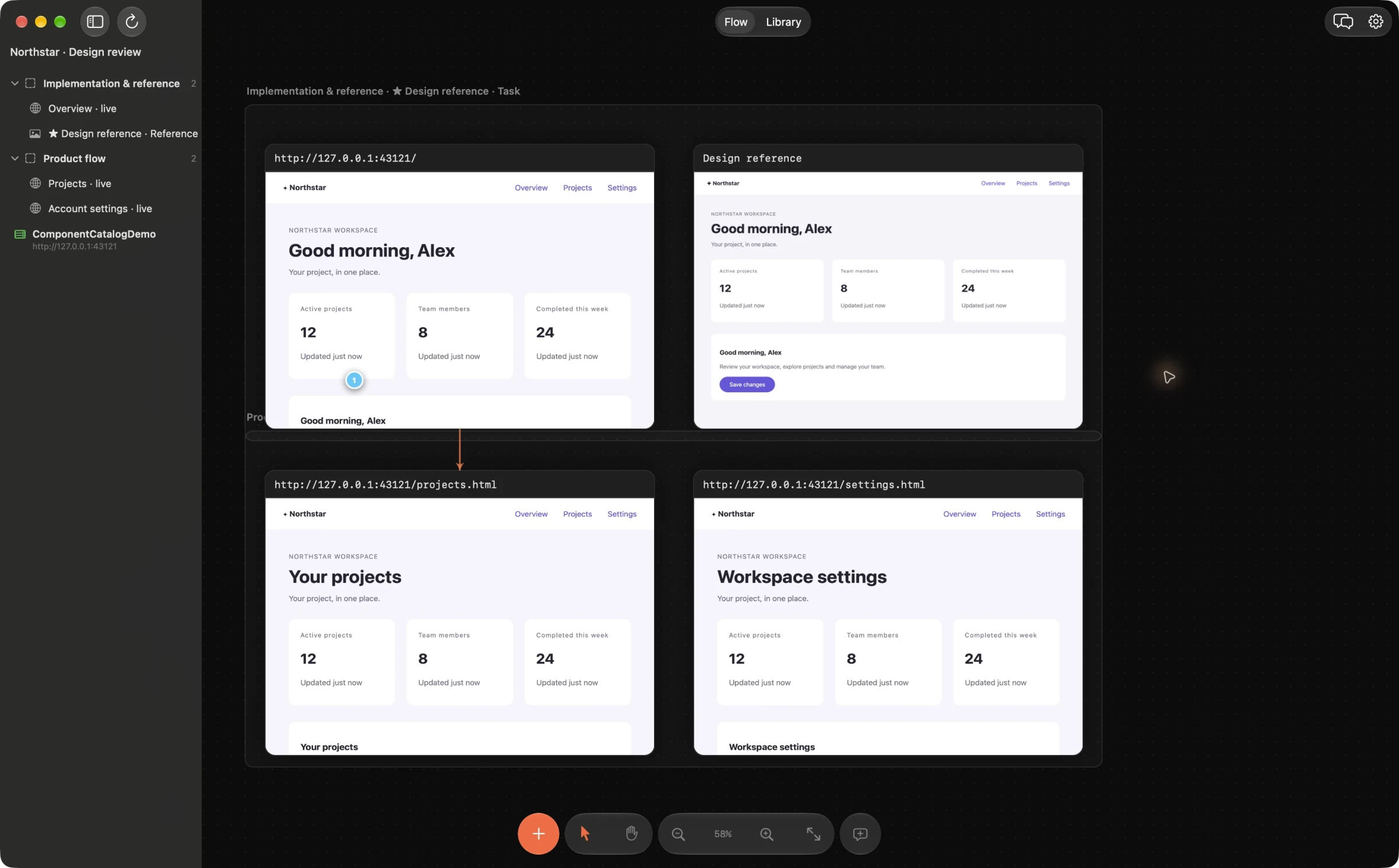Image resolution: width=1399 pixels, height=868 pixels.
Task: Switch to the Flow tab
Action: click(736, 22)
